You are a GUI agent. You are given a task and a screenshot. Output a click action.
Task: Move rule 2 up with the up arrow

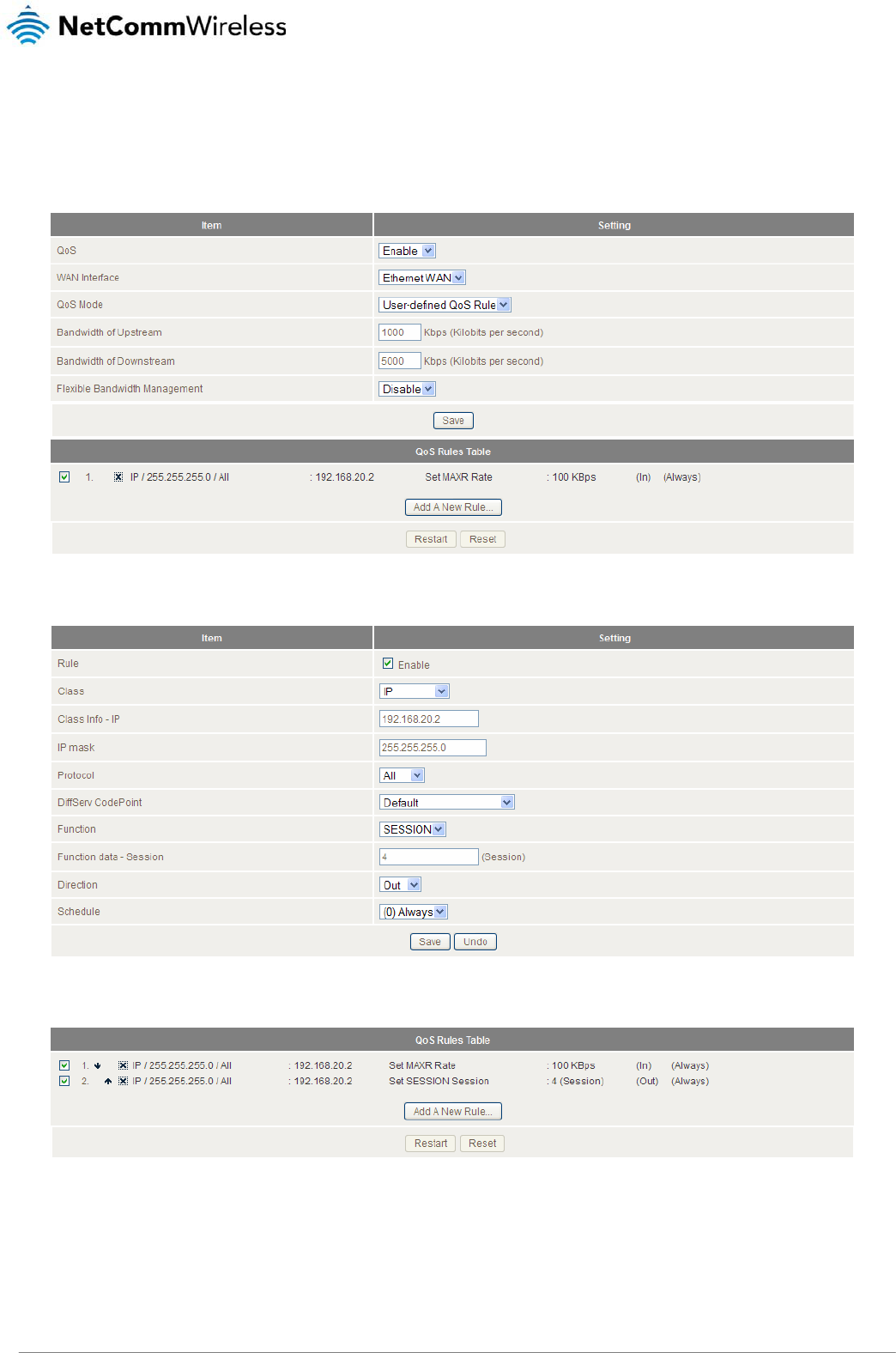coord(108,1081)
